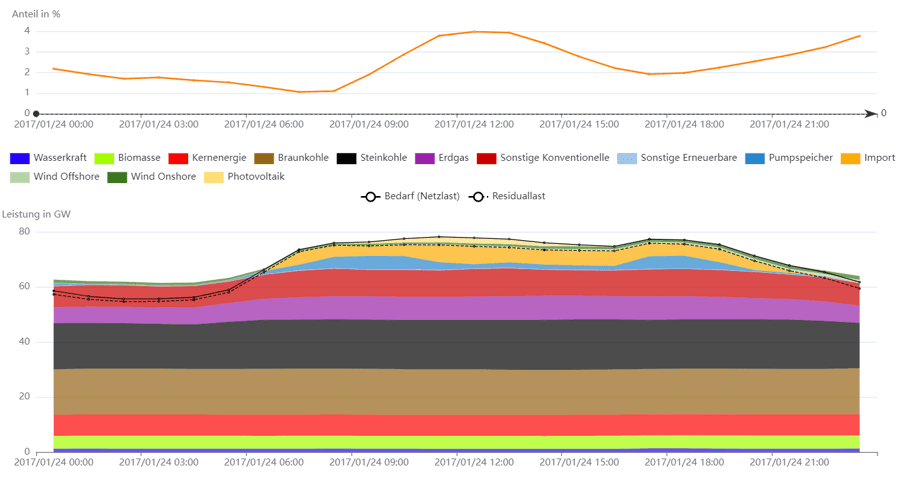Viewport: 908px width, 482px height.
Task: Toggle the Residuallast dashed line legend
Action: 478,196
